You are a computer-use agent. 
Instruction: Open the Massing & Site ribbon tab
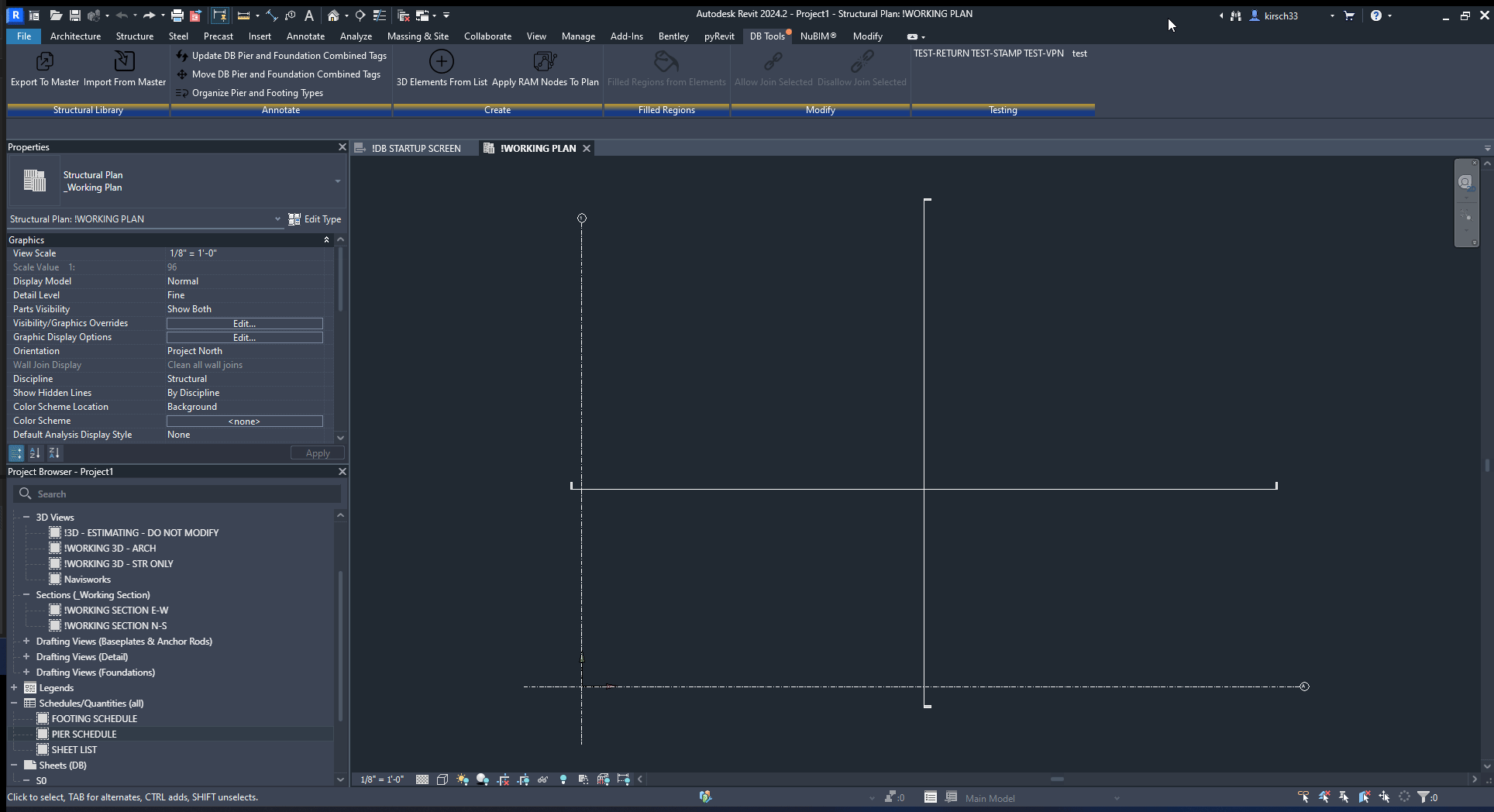pyautogui.click(x=418, y=36)
